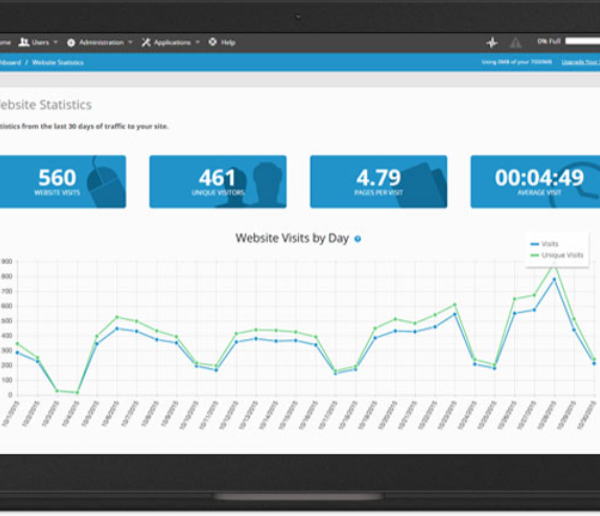Expand the Applications dropdown arrow
600x516 pixels.
pos(197,42)
